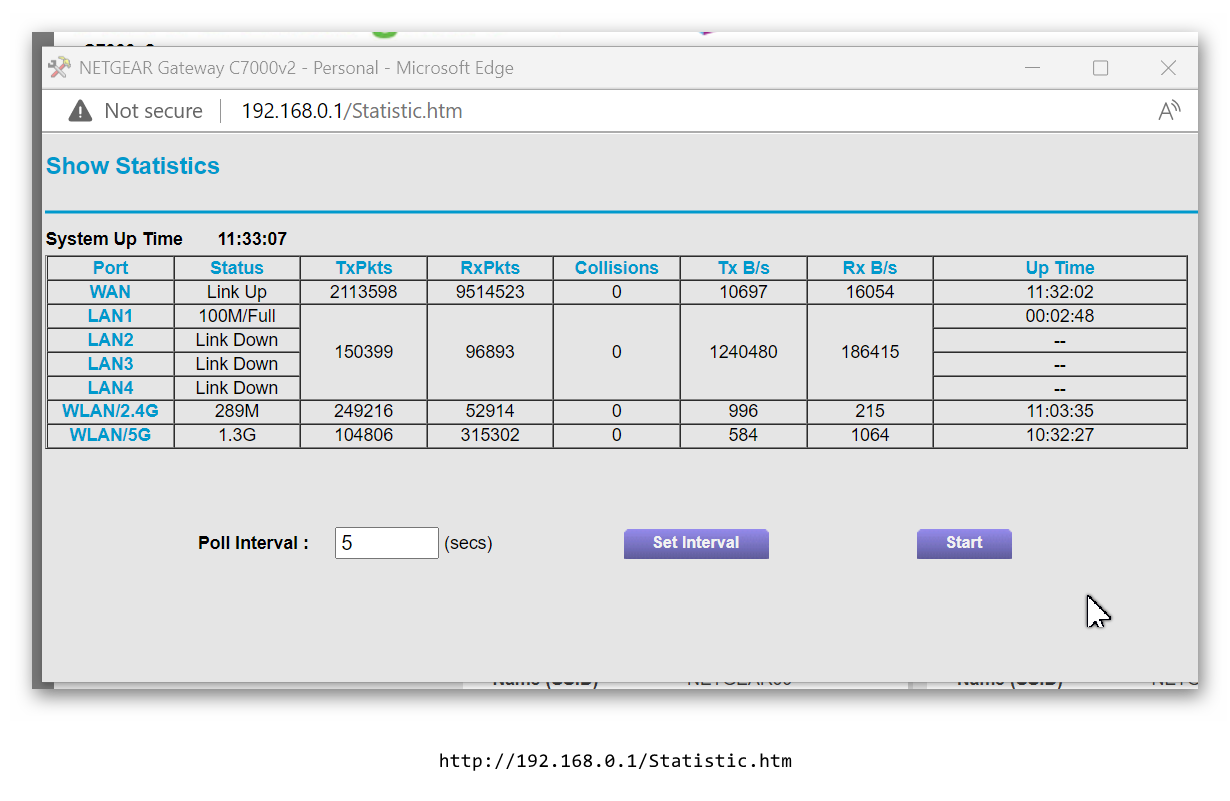Open the WAN port statistics link
This screenshot has height=801, width=1230.
tap(110, 291)
